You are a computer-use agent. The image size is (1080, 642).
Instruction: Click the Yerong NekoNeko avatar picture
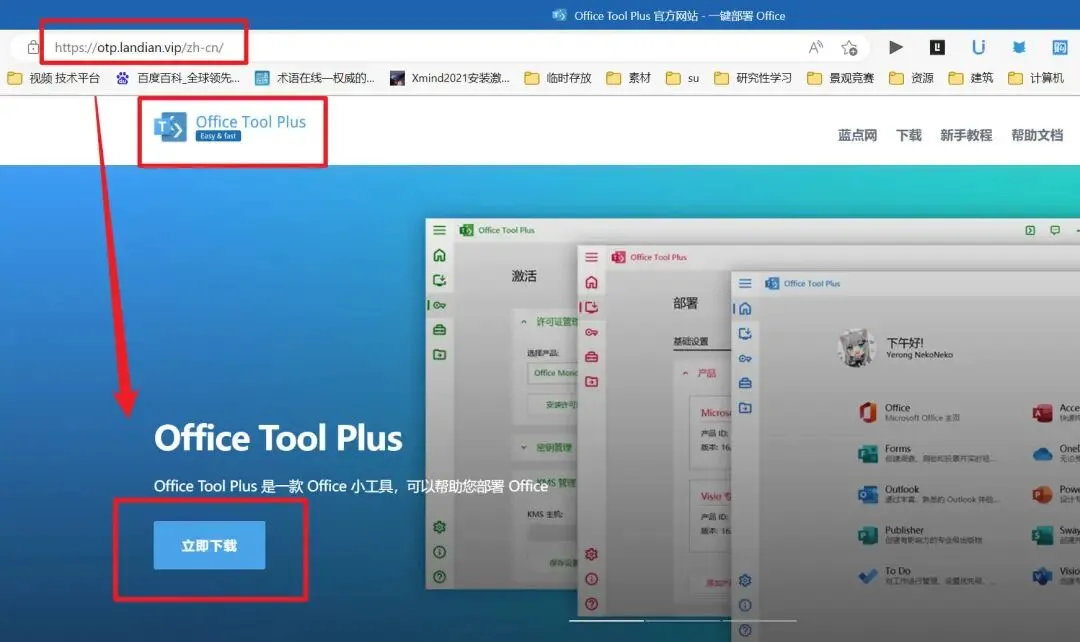pos(856,347)
